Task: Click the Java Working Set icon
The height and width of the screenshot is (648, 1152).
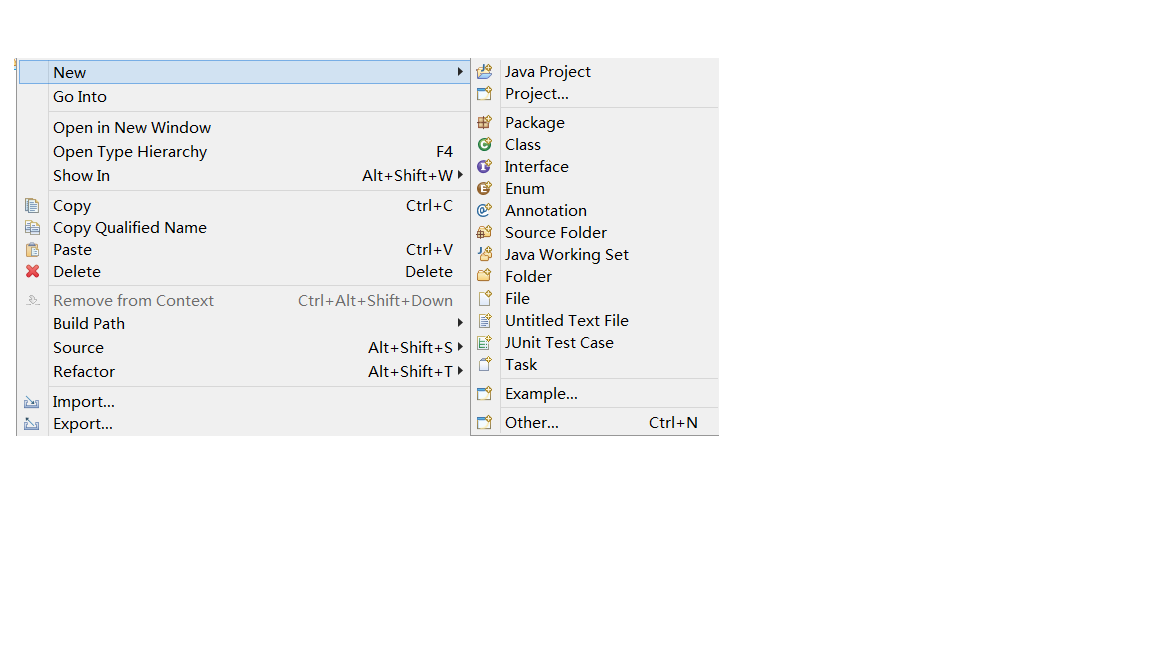Action: click(484, 254)
